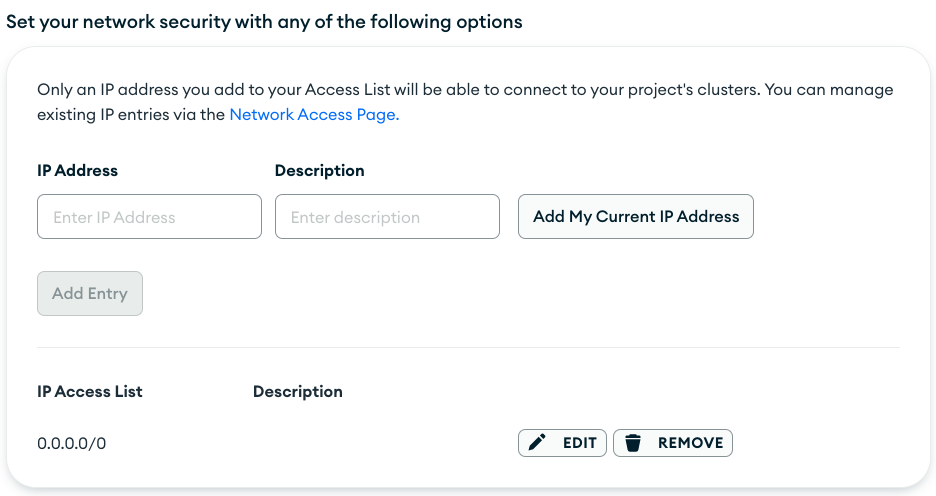Focus the Enter IP Address field

(149, 217)
